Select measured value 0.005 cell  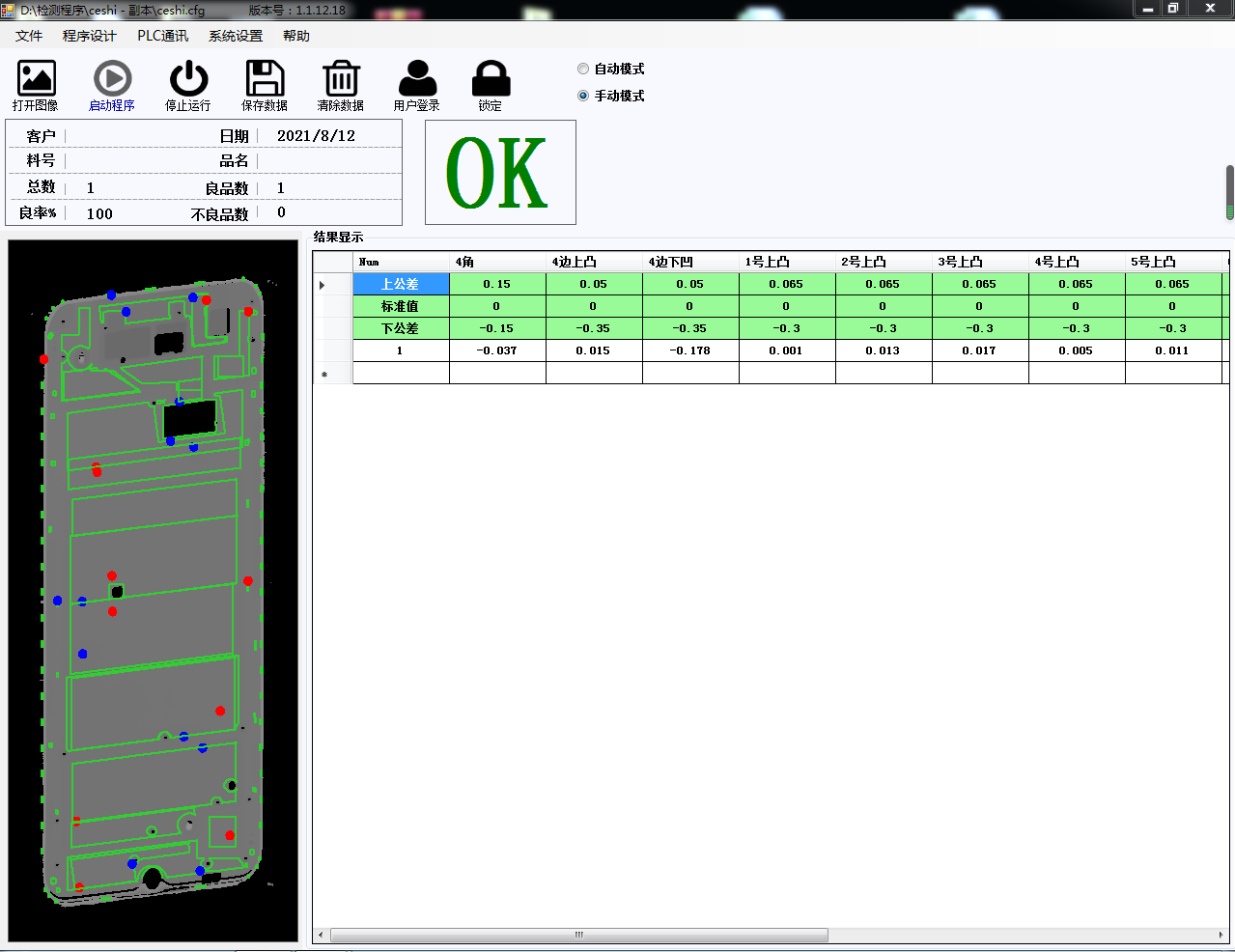[1077, 350]
